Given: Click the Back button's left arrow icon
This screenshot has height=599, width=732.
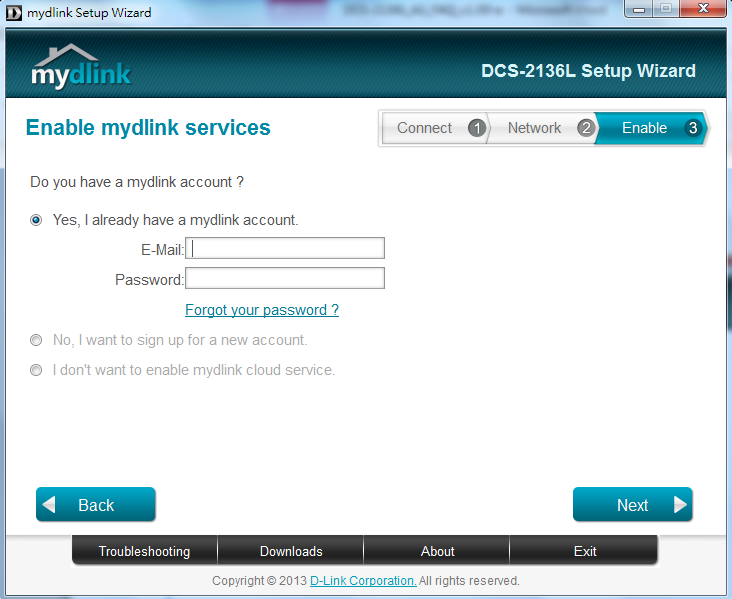Looking at the screenshot, I should pos(50,505).
